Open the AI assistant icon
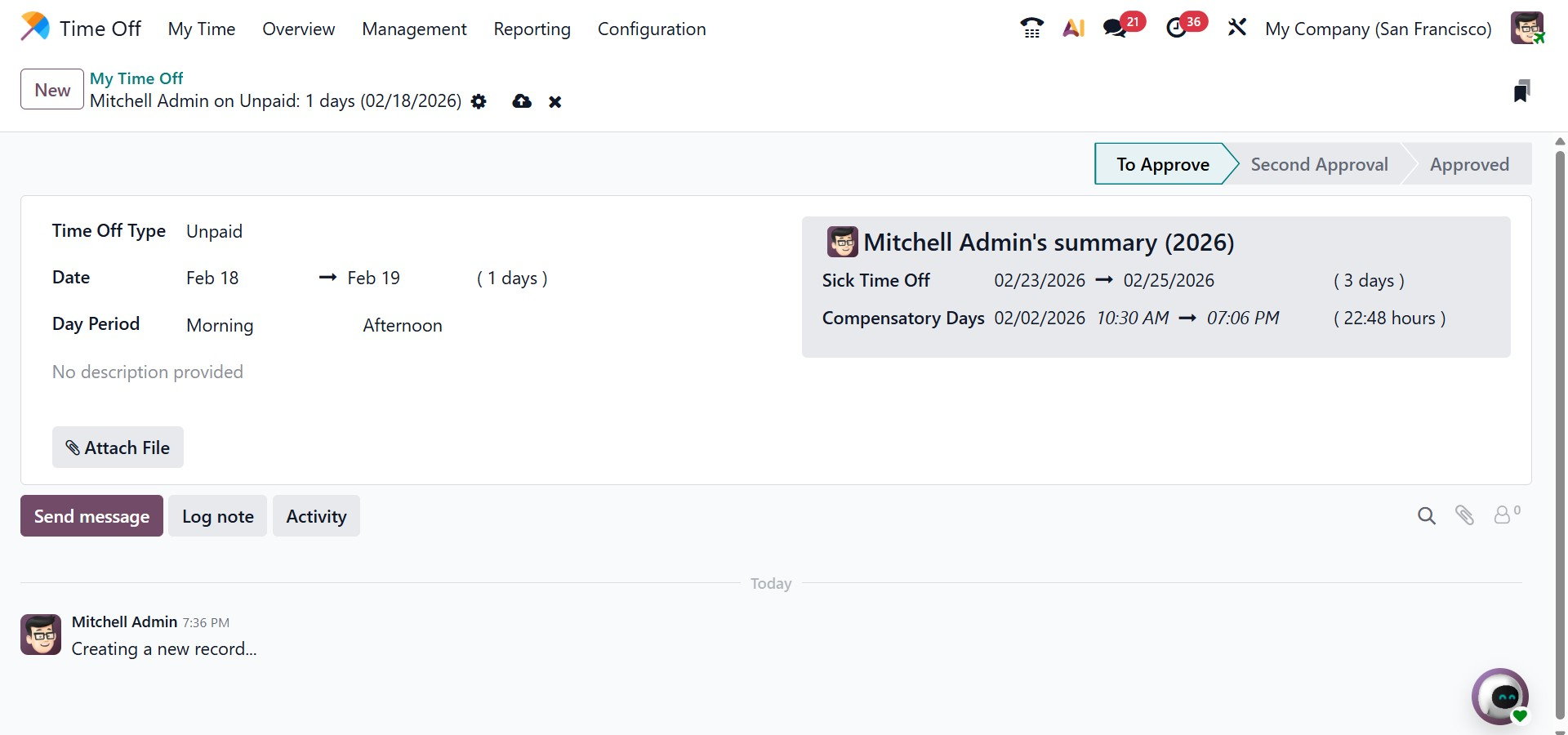The height and width of the screenshot is (735, 1568). click(x=1073, y=29)
